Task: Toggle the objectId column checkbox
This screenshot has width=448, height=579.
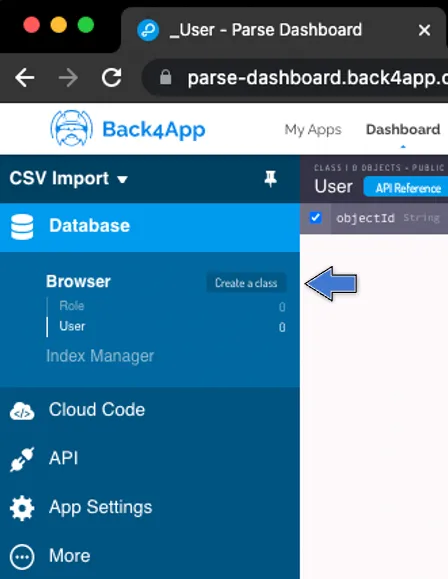Action: [x=315, y=217]
